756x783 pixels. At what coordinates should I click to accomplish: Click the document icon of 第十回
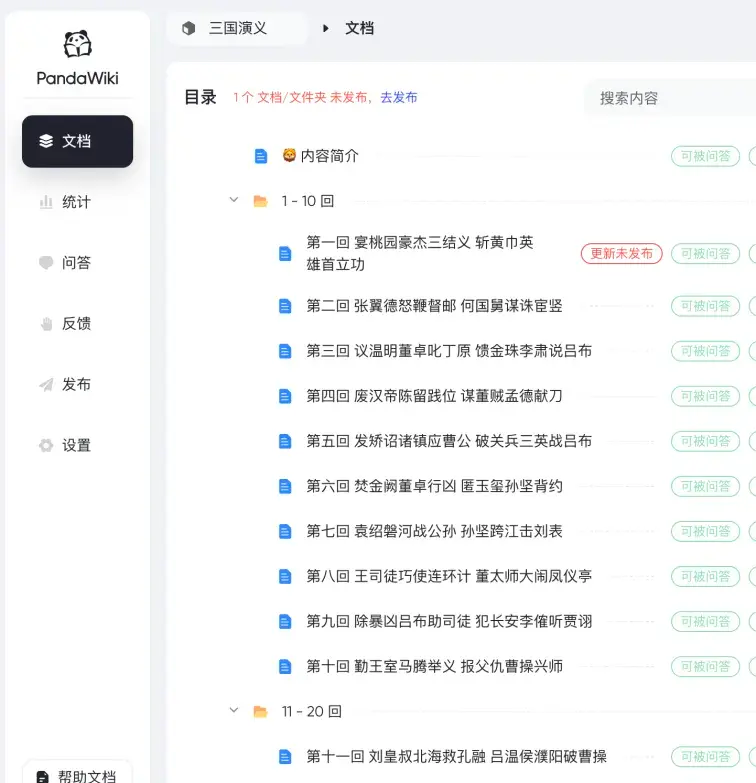tap(285, 667)
